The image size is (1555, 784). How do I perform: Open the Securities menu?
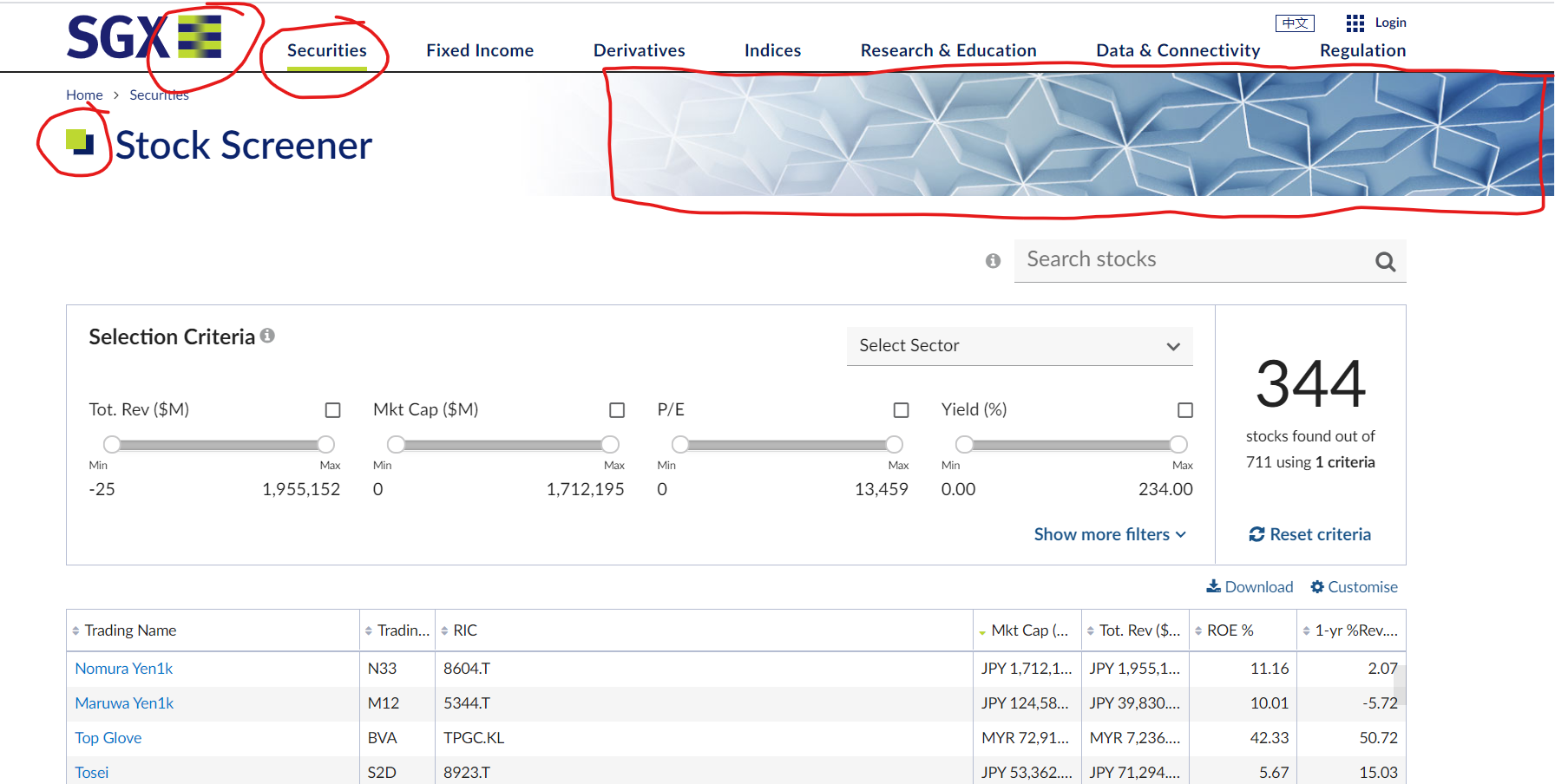click(327, 50)
